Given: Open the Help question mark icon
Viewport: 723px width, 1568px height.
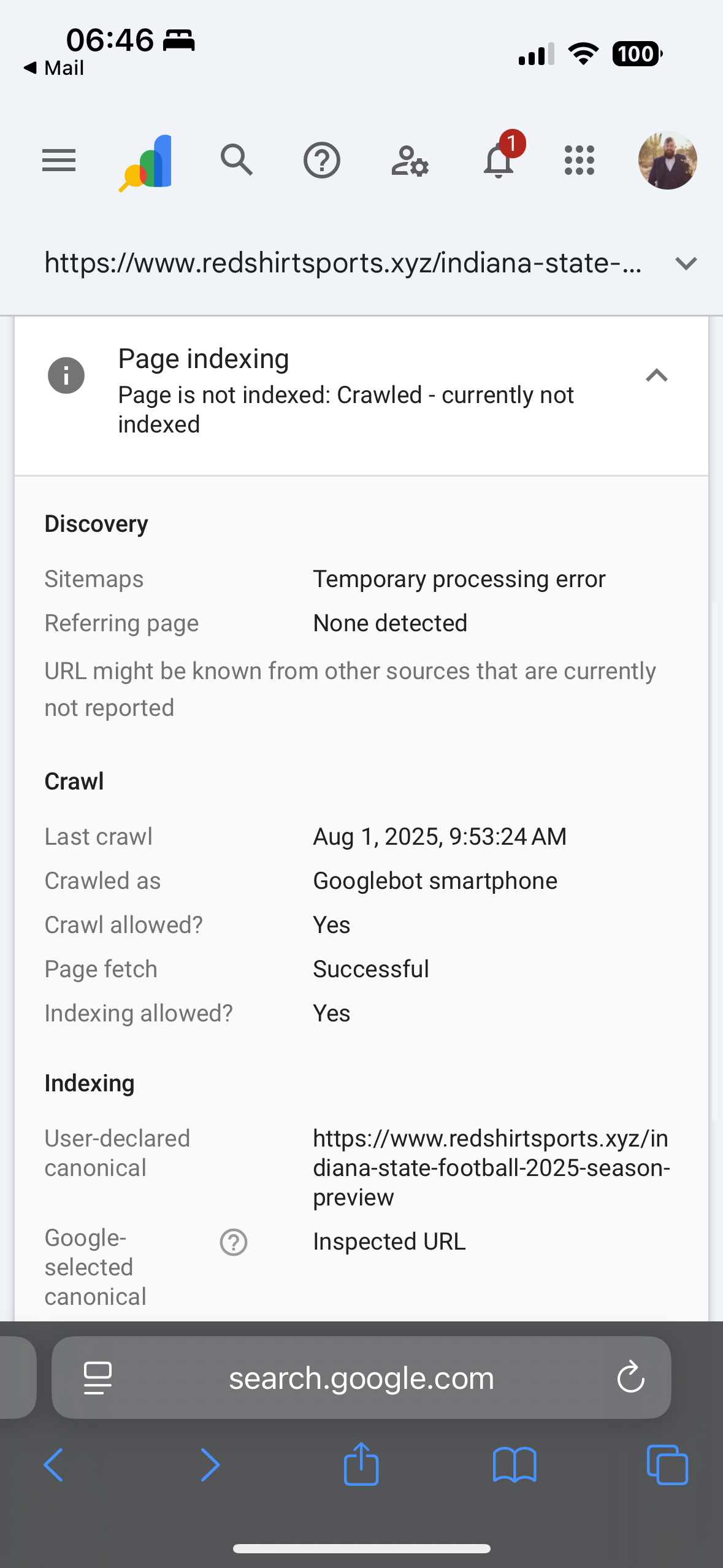Looking at the screenshot, I should pos(322,161).
